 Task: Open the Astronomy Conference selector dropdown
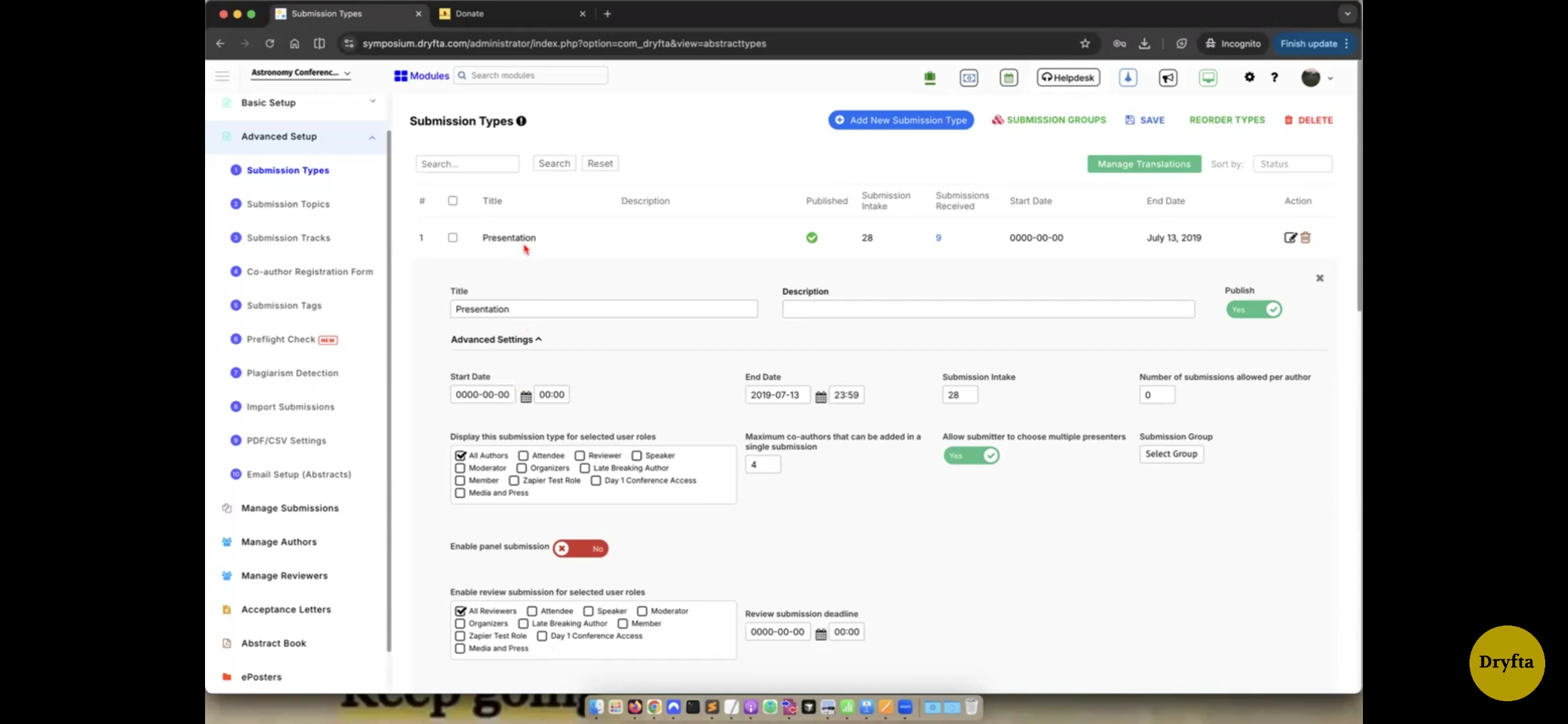[x=301, y=73]
